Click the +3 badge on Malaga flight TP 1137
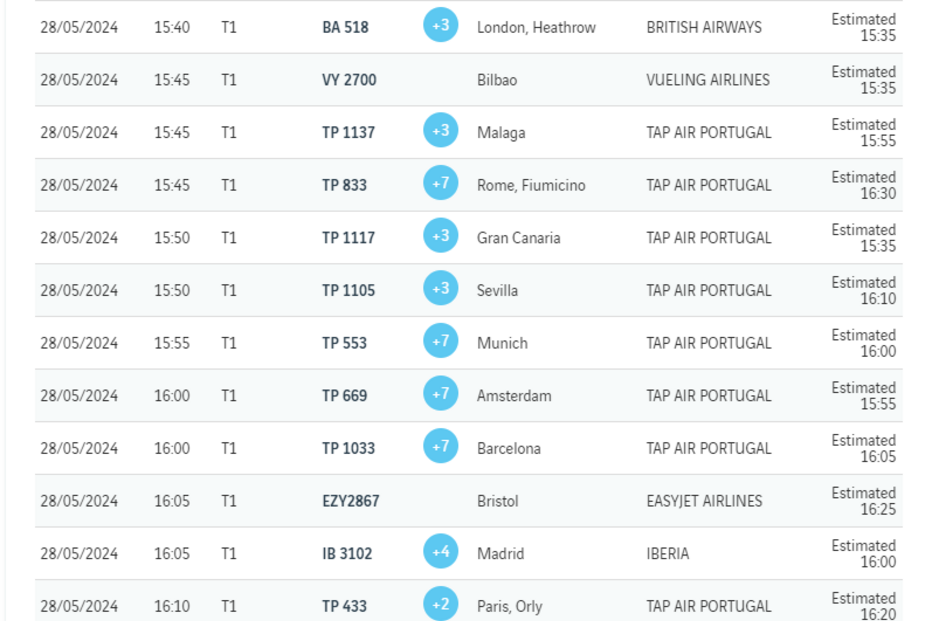The image size is (932, 621). tap(441, 130)
